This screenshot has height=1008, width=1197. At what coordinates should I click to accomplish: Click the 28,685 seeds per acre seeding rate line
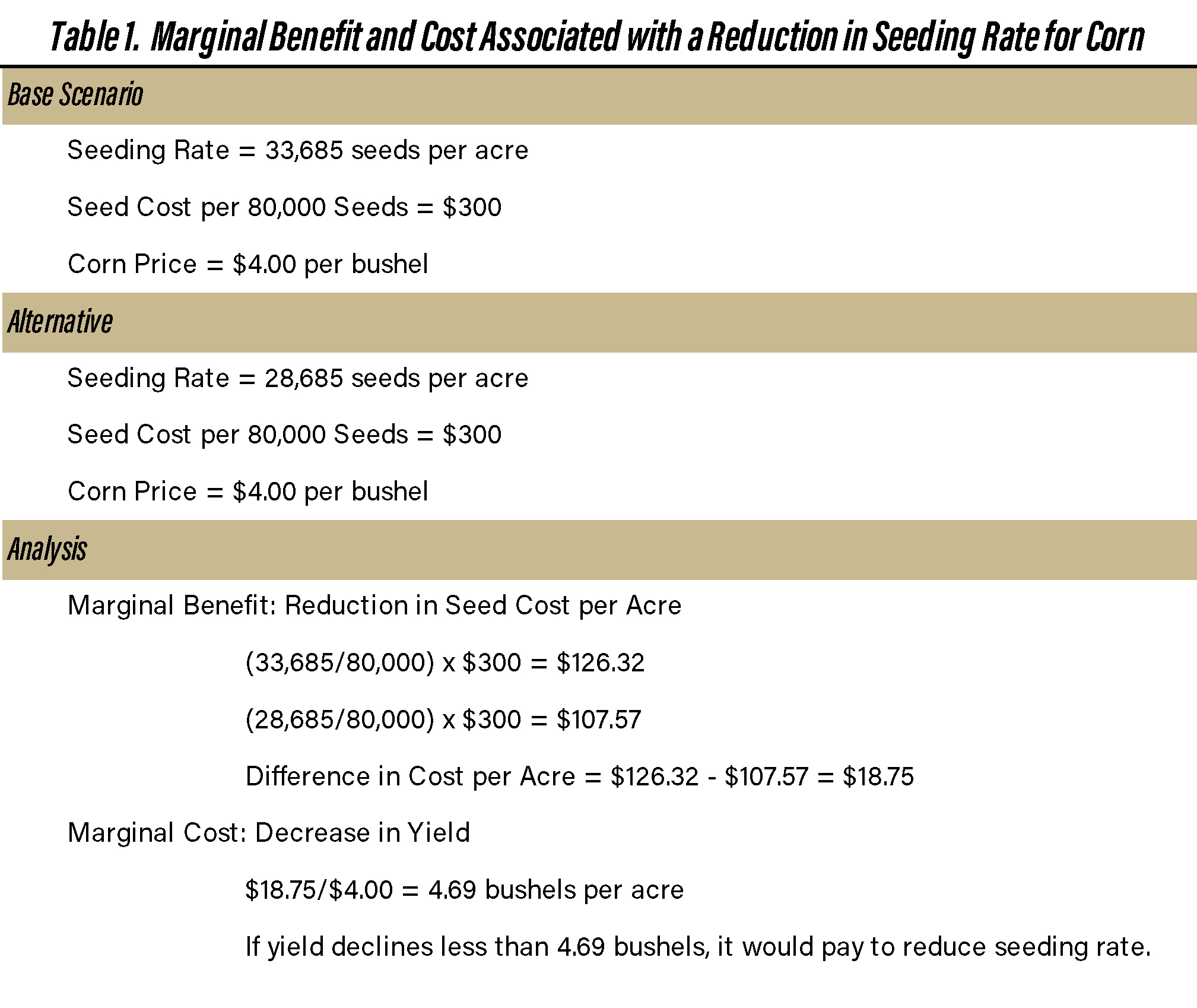297,378
